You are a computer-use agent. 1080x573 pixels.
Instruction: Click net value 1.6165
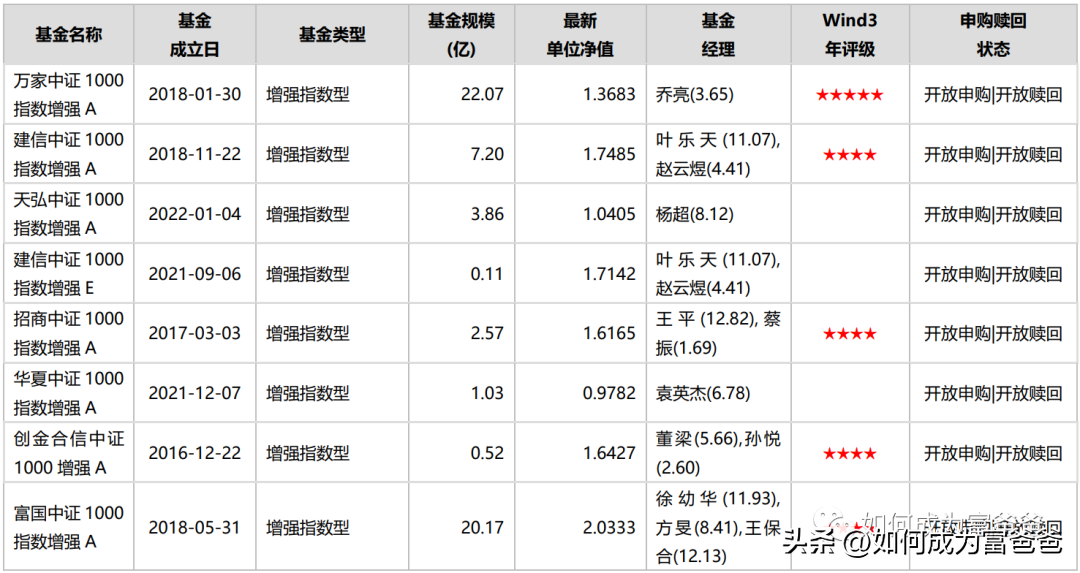tap(610, 333)
